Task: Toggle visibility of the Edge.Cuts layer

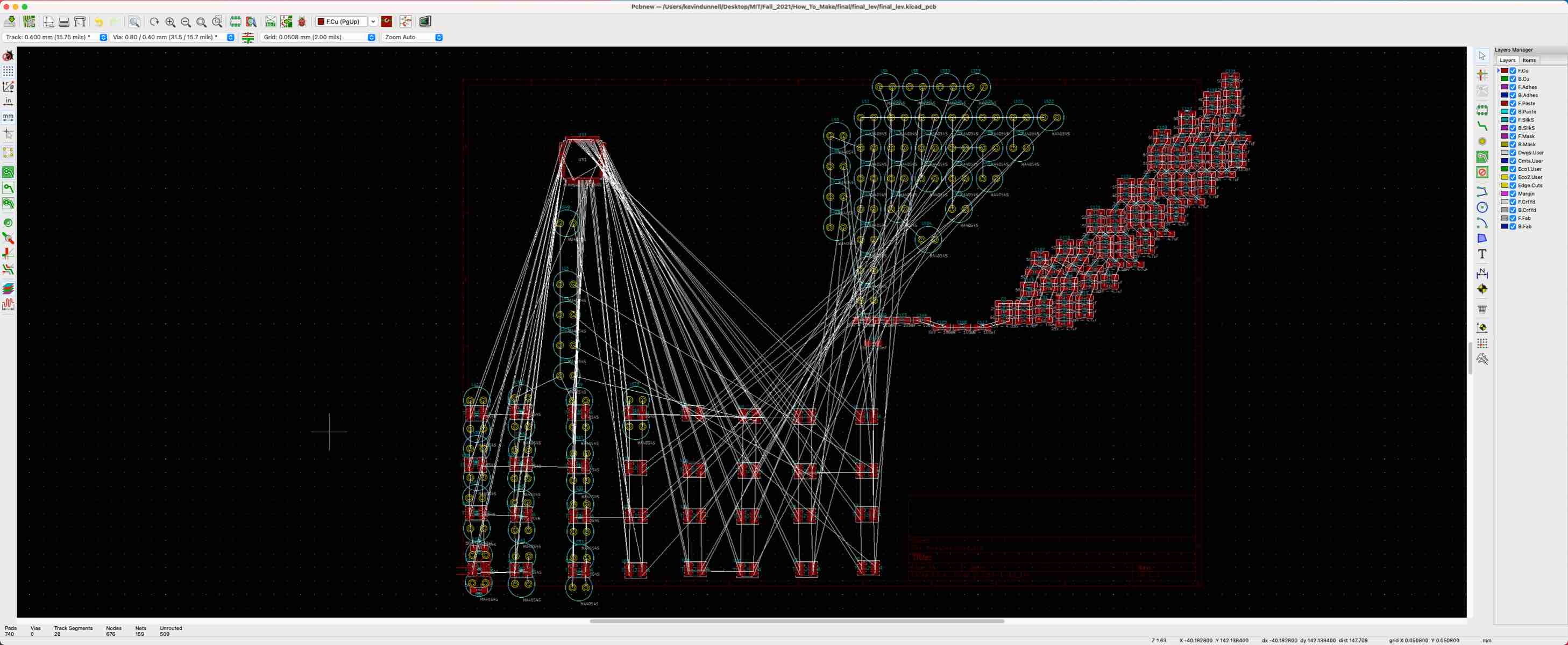Action: 1513,185
